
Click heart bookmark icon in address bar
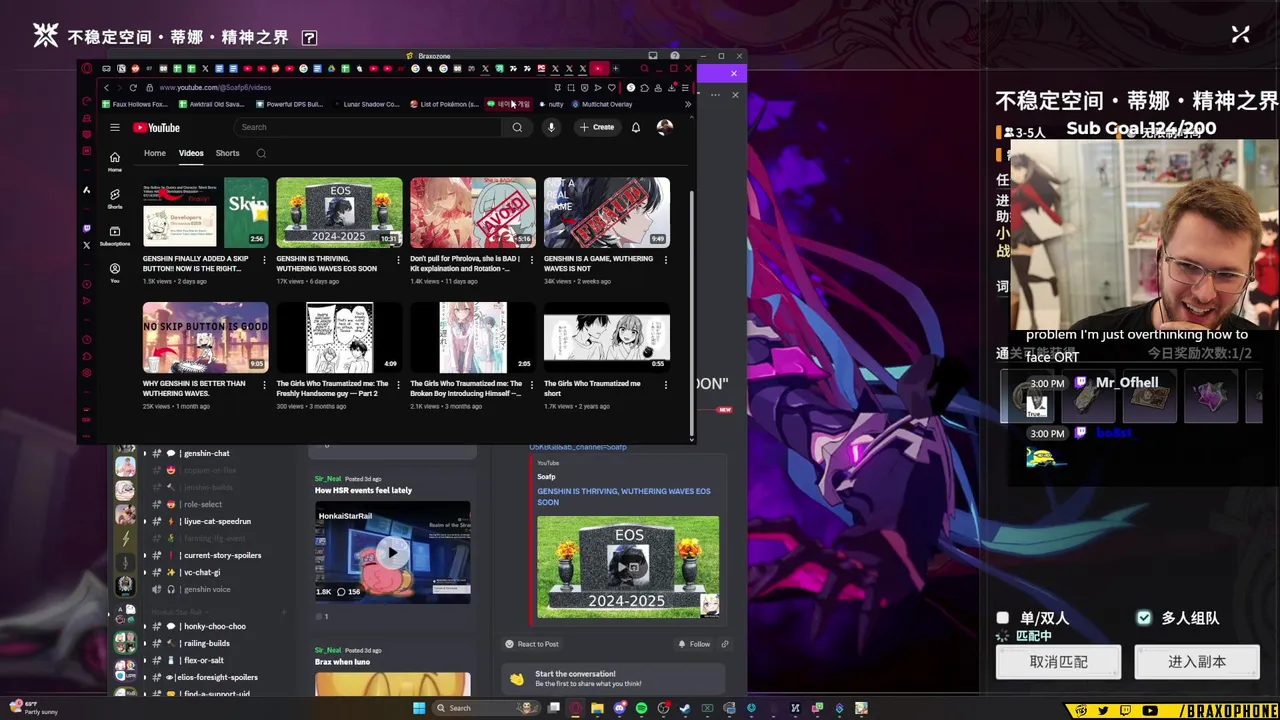612,87
